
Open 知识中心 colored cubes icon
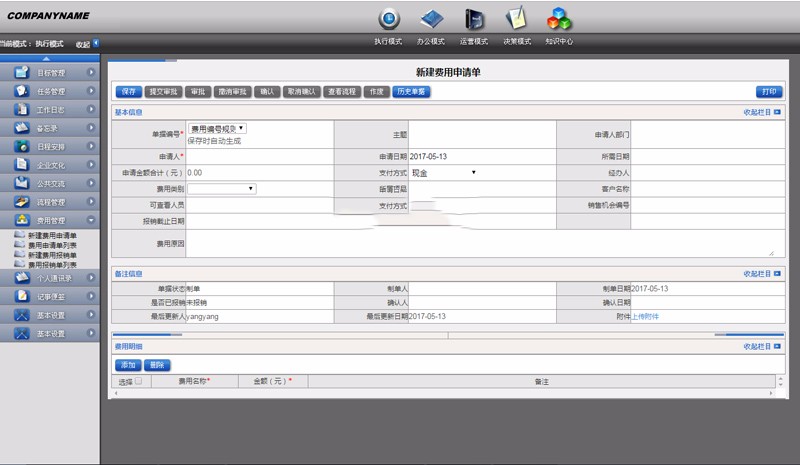pos(559,19)
